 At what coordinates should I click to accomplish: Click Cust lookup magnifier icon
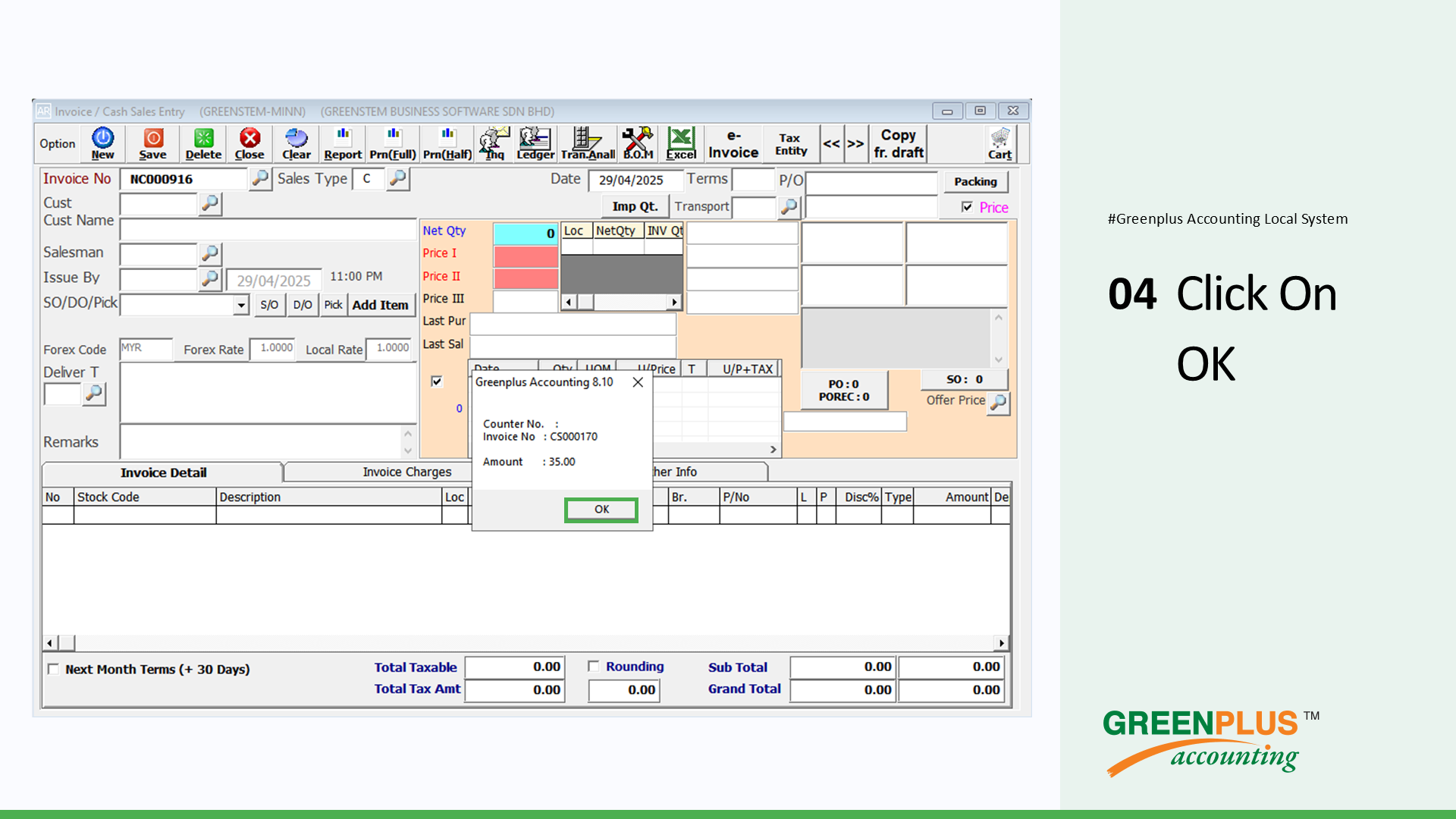(210, 203)
